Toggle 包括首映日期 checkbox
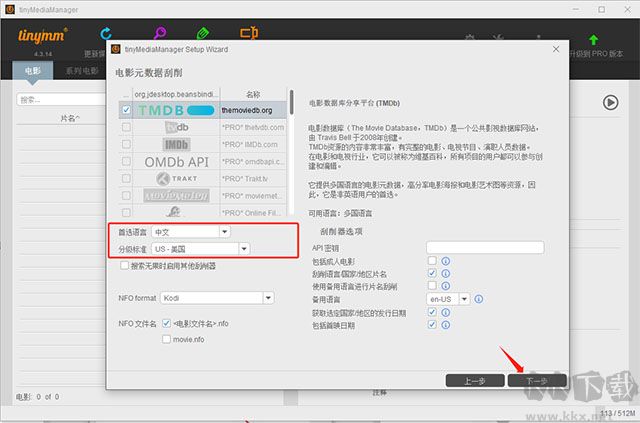 pos(432,325)
